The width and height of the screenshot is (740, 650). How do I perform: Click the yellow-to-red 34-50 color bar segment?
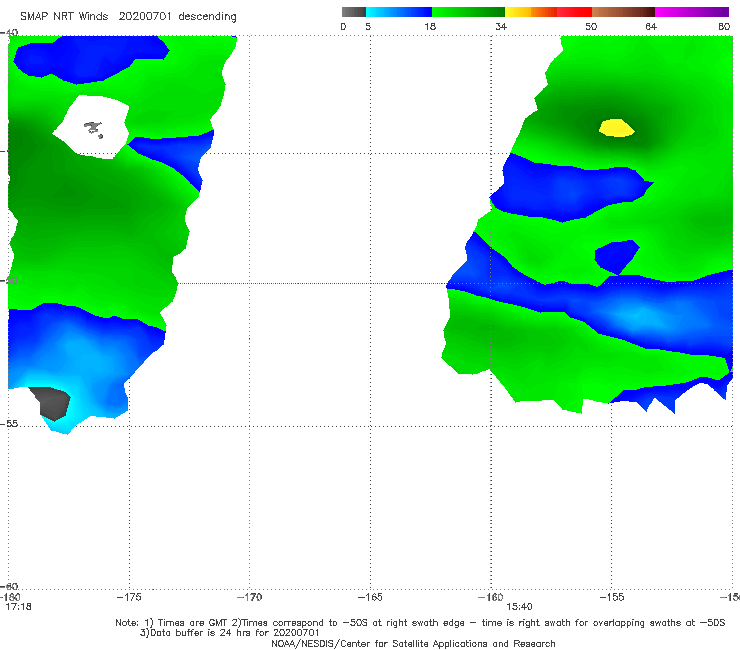point(548,12)
